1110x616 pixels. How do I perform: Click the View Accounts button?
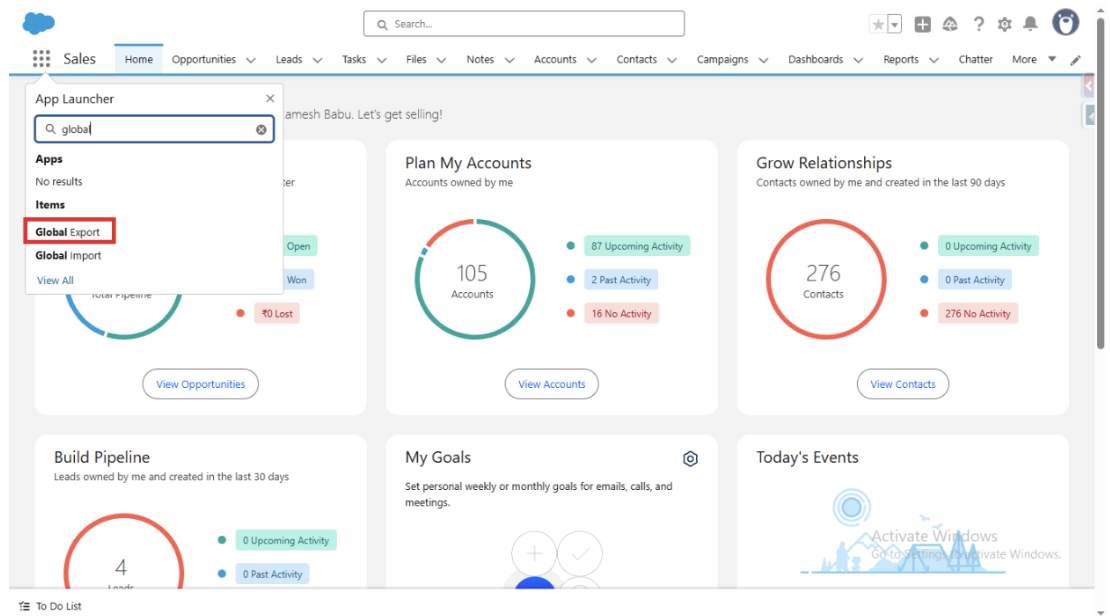[x=551, y=384]
